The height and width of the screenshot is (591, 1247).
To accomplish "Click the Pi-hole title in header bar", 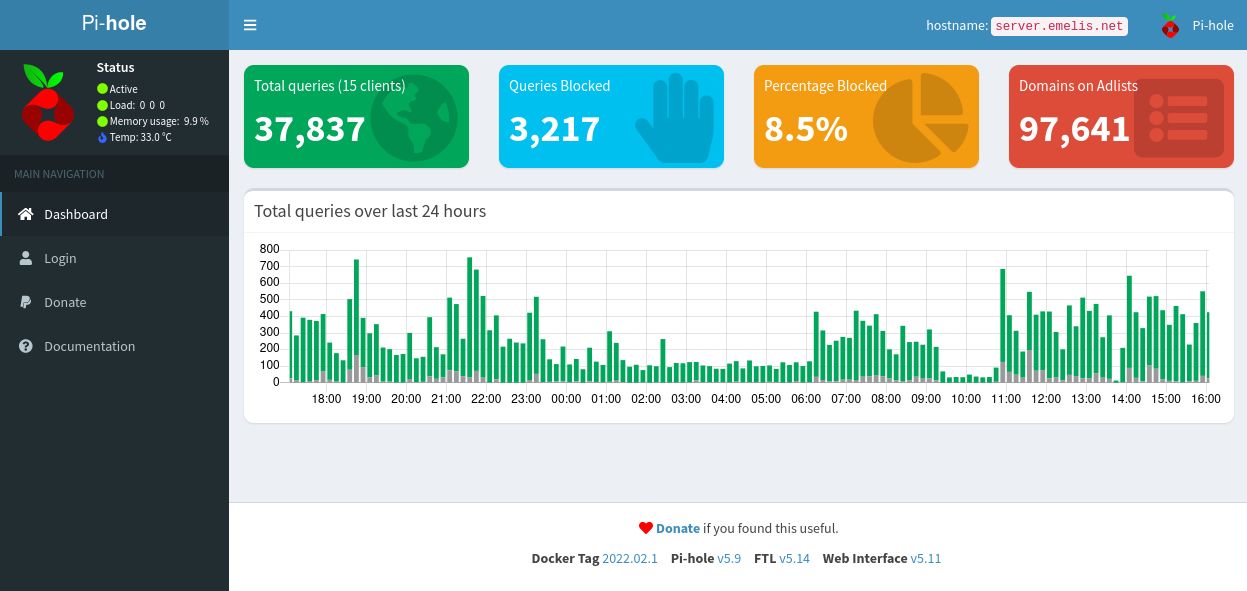I will [x=114, y=22].
